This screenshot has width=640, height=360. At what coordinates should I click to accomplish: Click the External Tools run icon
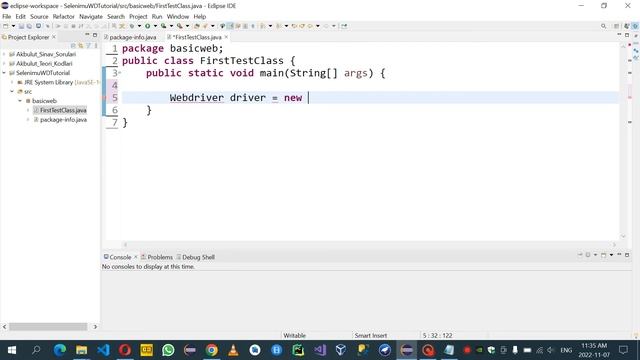[179, 26]
